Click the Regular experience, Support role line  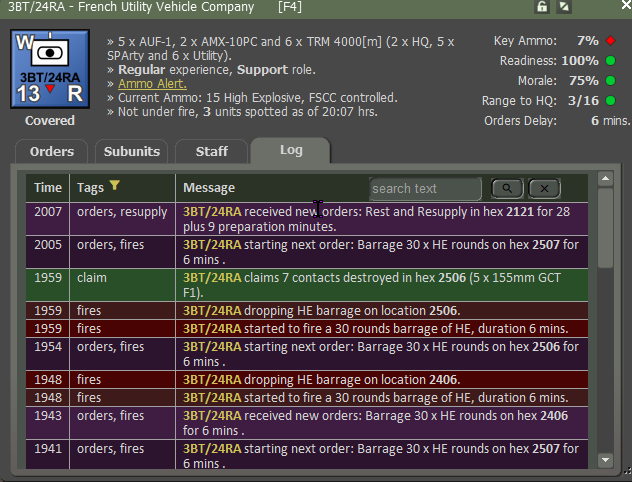[211, 70]
